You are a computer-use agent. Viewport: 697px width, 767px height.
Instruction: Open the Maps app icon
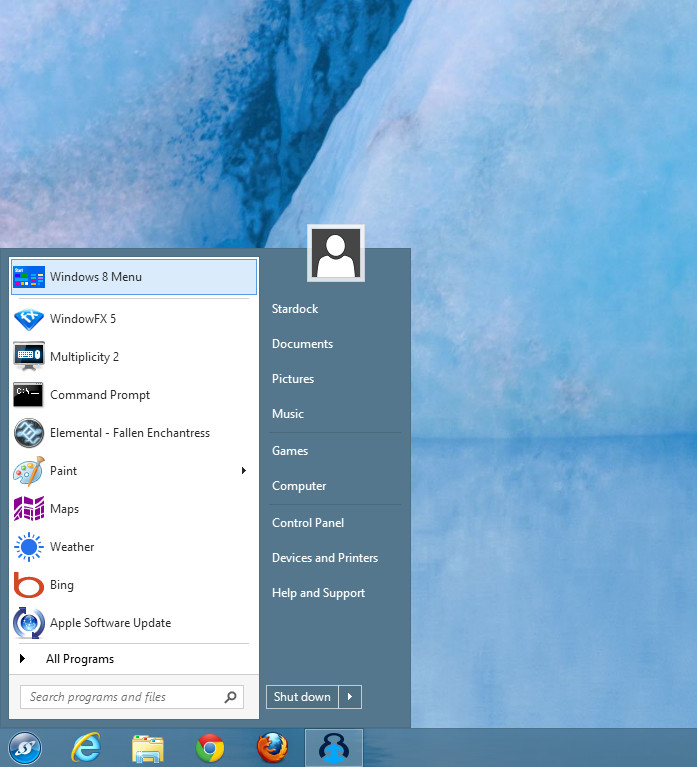29,509
